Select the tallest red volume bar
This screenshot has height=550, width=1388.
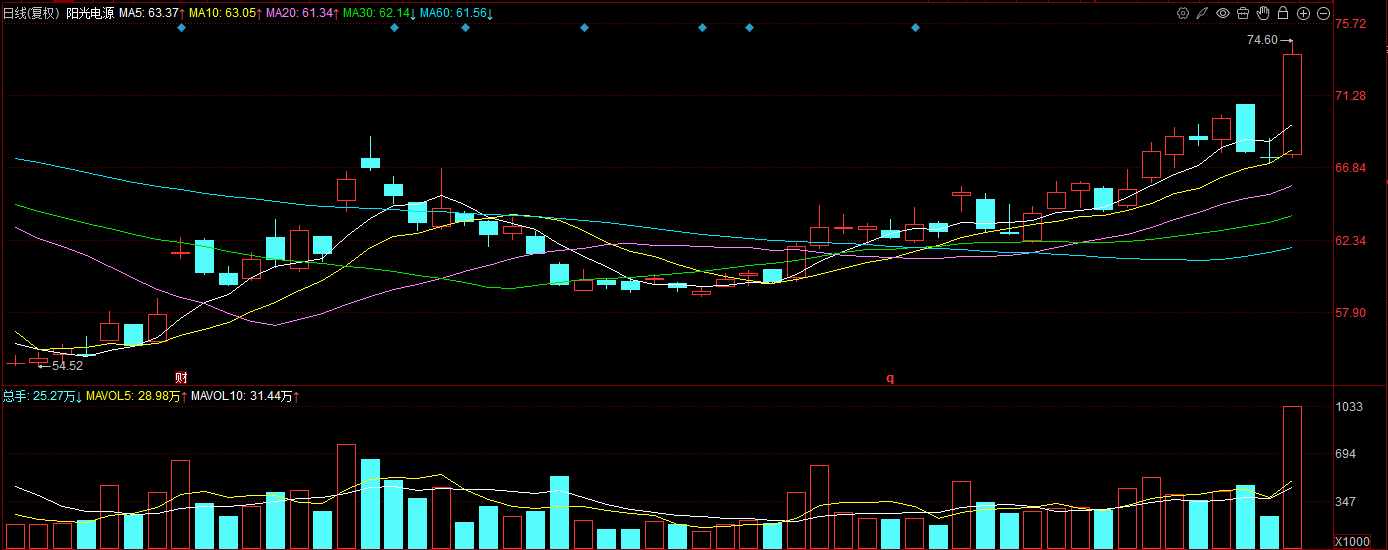1292,478
